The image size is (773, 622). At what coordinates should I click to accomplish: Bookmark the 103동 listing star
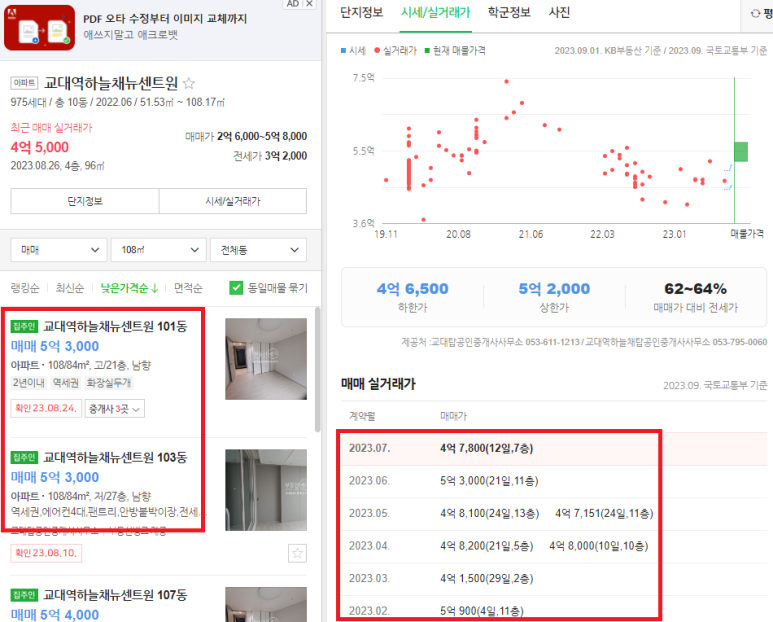297,553
